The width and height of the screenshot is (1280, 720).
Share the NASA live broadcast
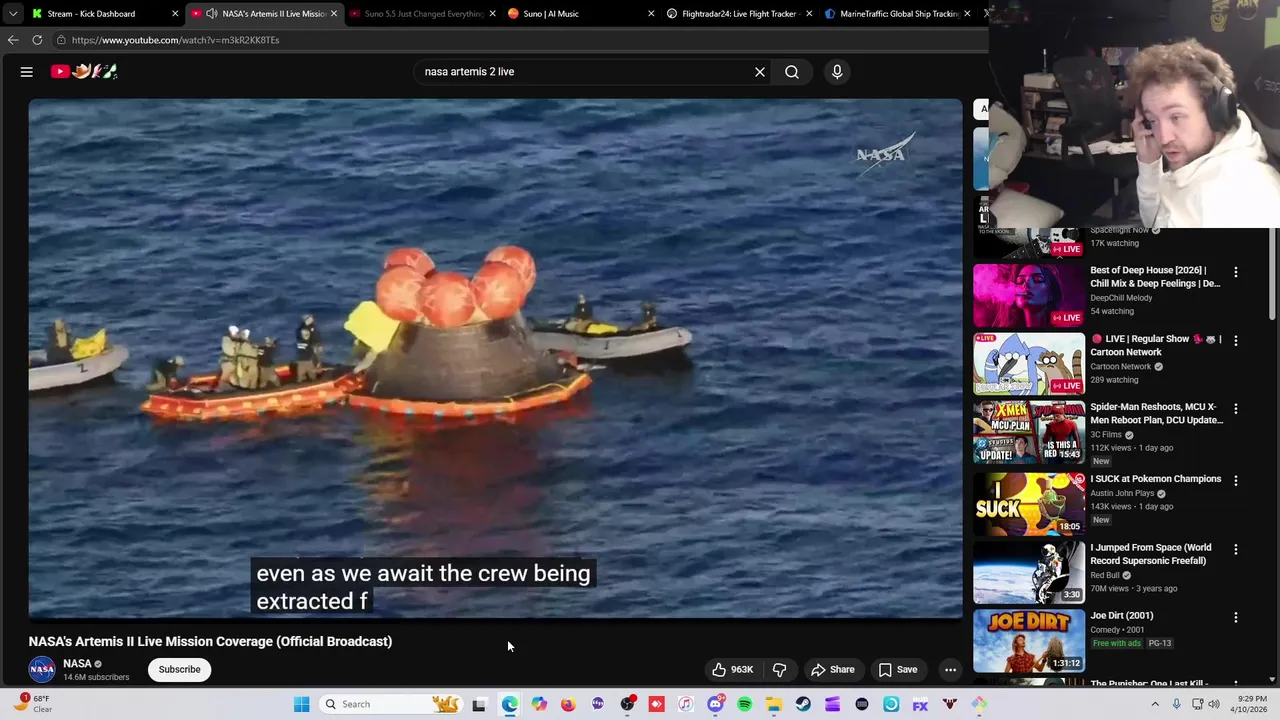(x=833, y=669)
